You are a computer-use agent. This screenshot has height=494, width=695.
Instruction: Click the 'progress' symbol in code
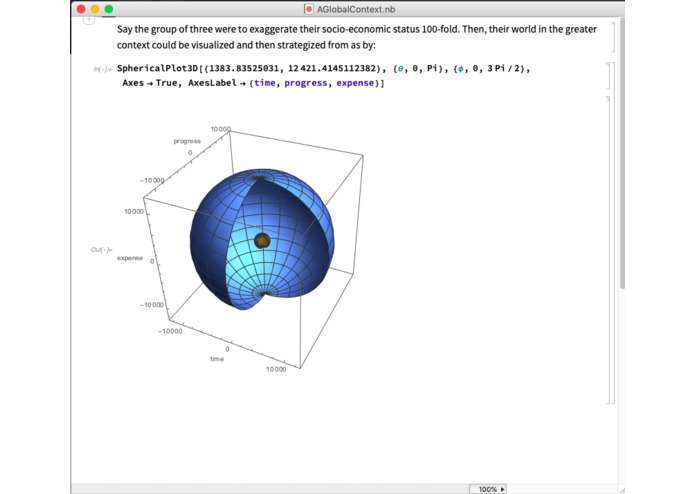tap(306, 83)
